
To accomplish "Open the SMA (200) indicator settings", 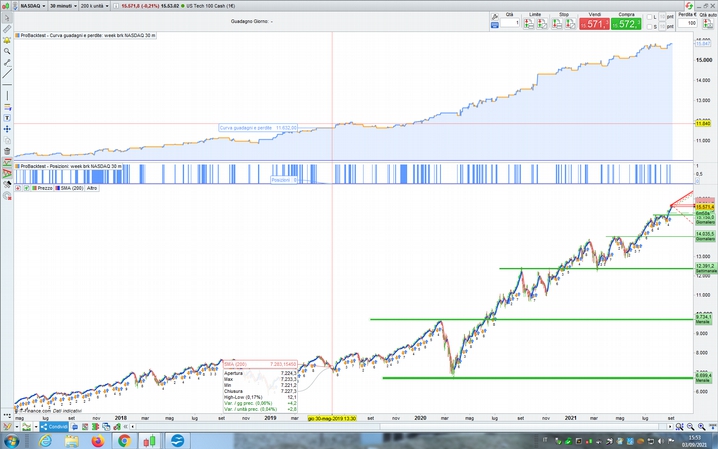I will tap(69, 188).
